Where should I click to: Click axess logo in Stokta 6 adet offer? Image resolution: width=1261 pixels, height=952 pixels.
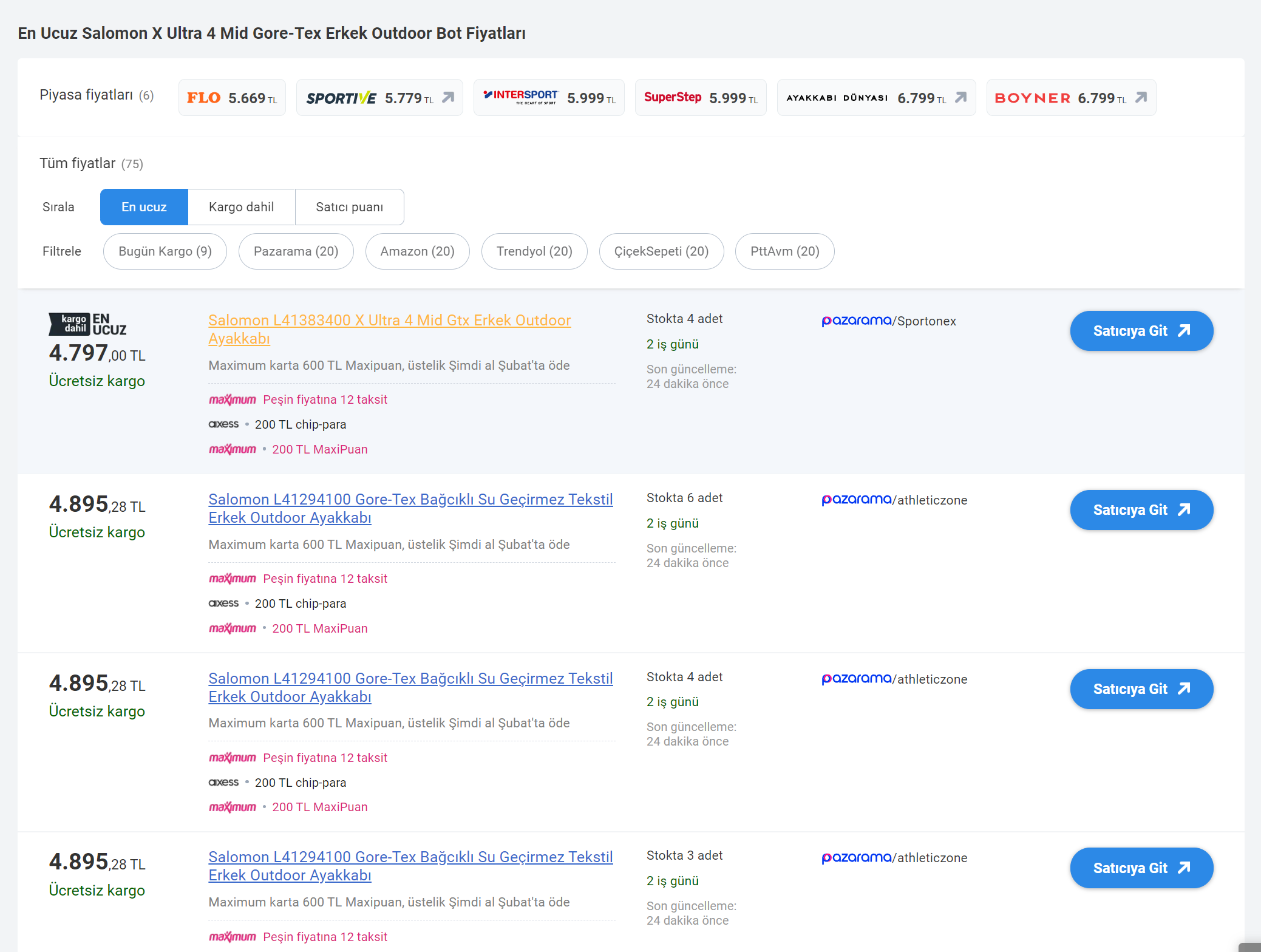pos(223,603)
